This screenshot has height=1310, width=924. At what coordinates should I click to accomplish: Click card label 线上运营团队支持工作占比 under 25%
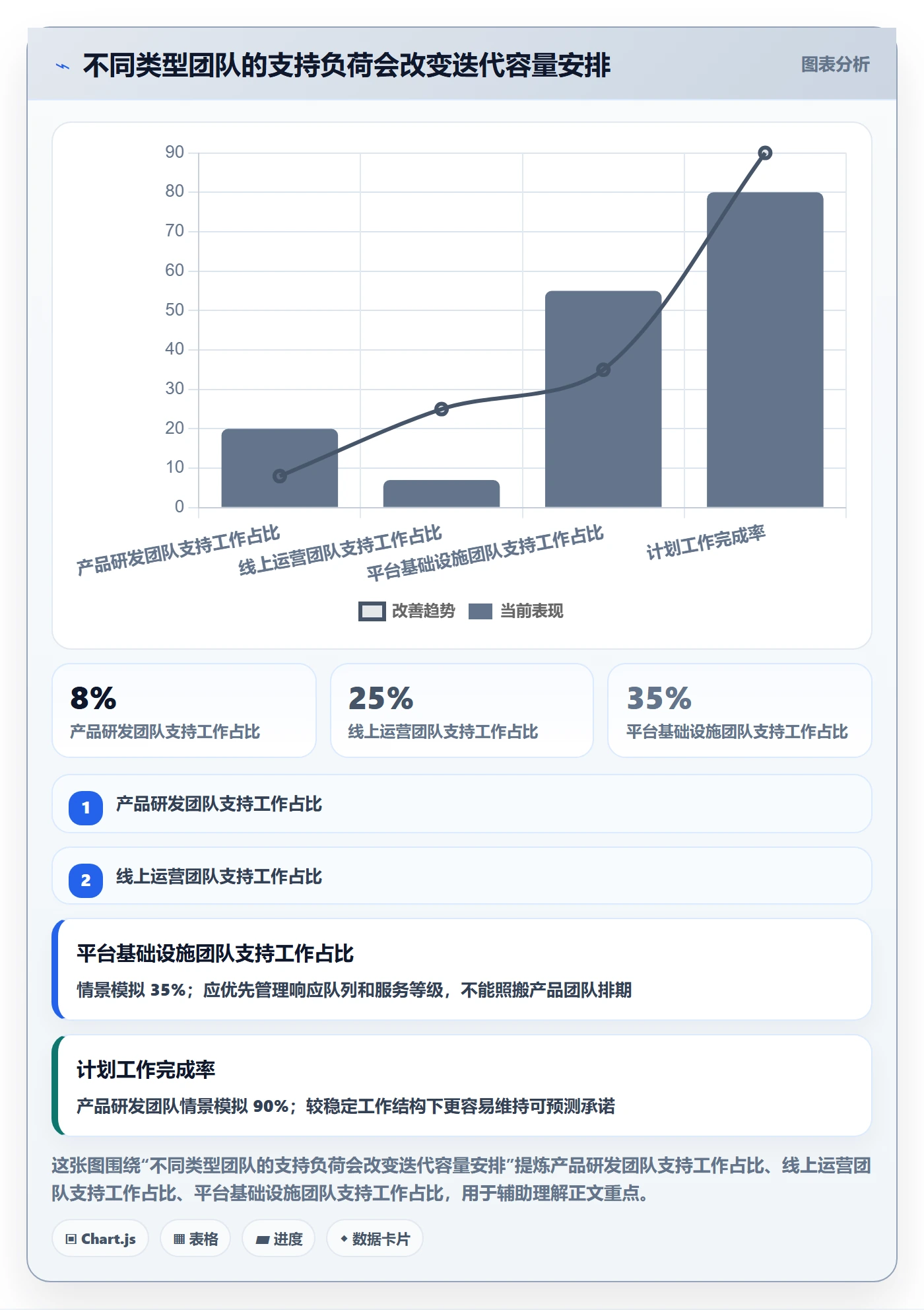click(x=443, y=732)
